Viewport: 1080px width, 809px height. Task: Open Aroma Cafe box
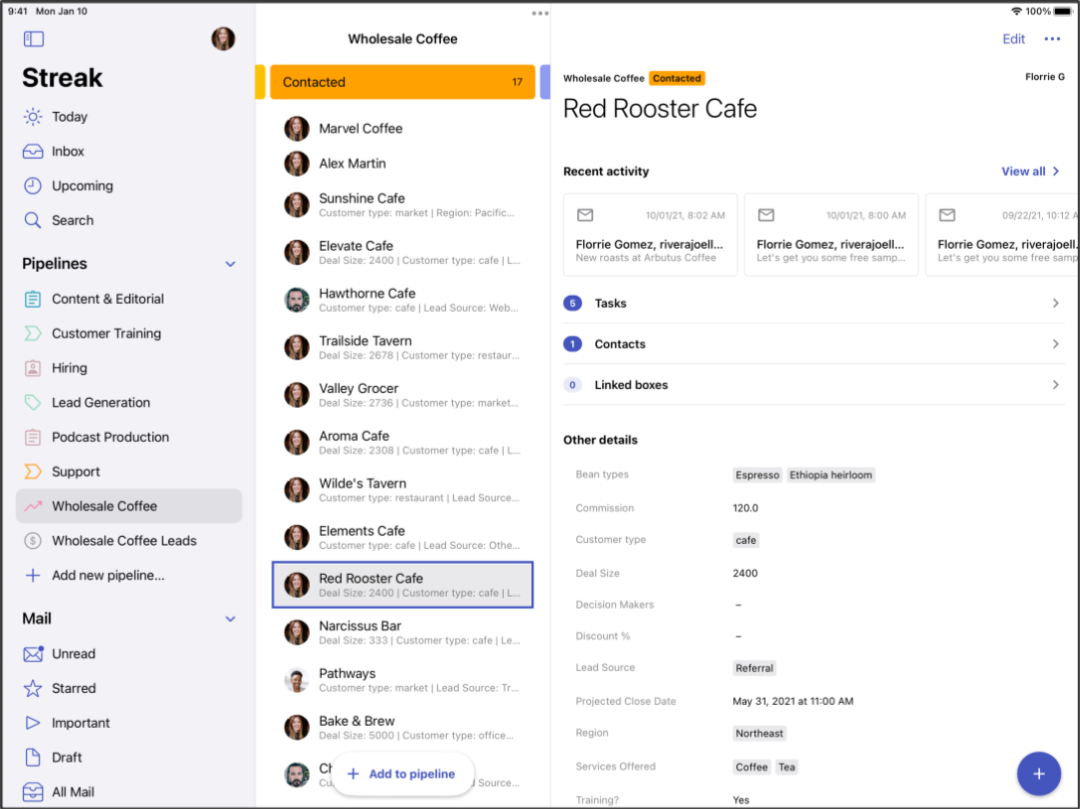tap(402, 443)
